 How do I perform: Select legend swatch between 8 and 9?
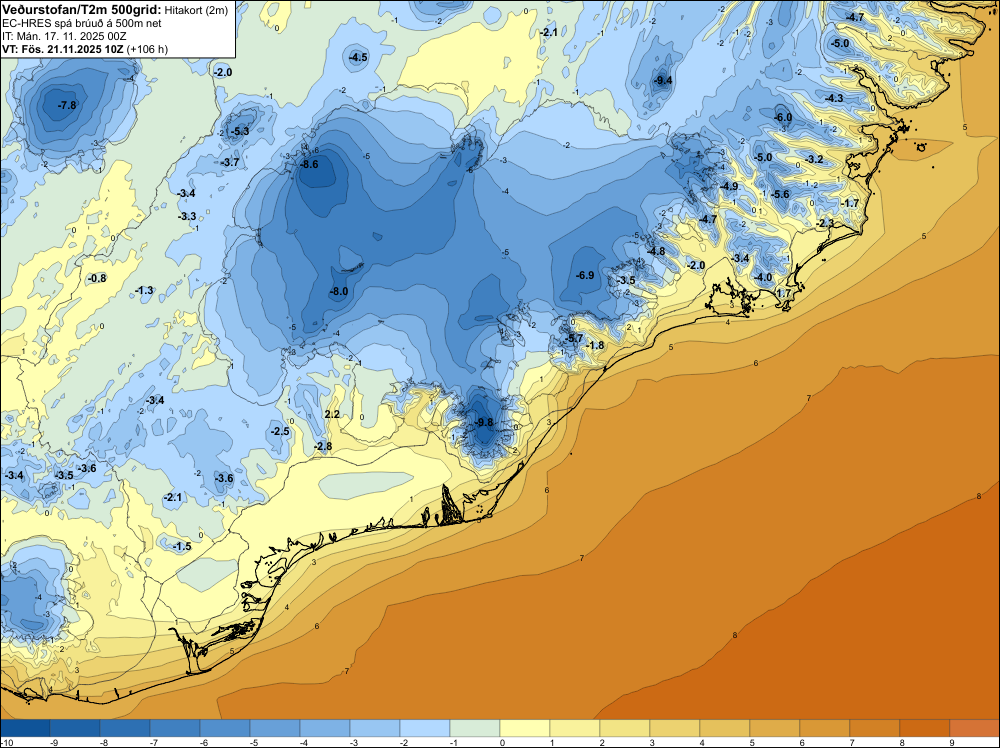[925, 728]
